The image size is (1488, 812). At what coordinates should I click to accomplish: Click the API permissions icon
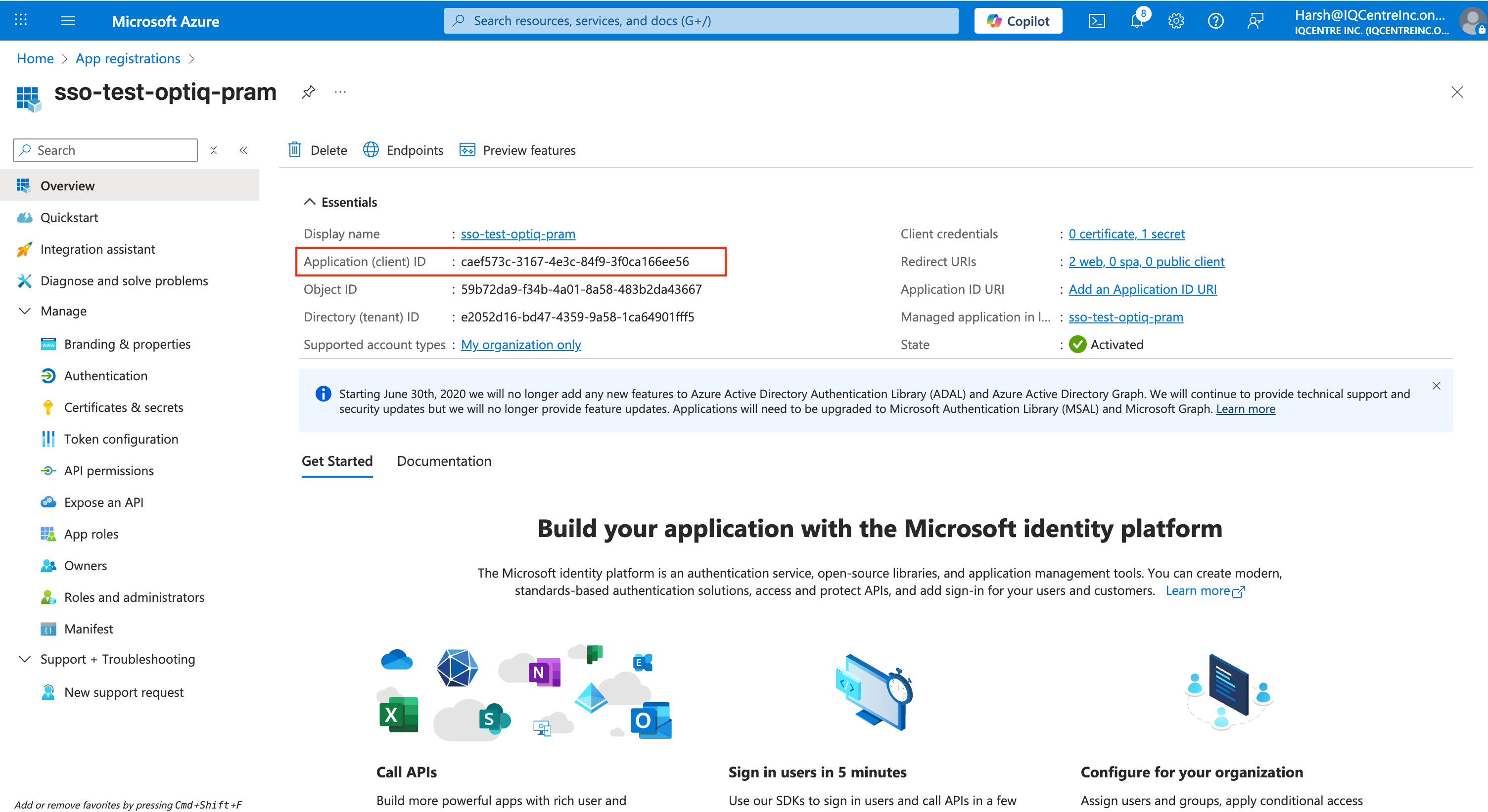(x=48, y=471)
